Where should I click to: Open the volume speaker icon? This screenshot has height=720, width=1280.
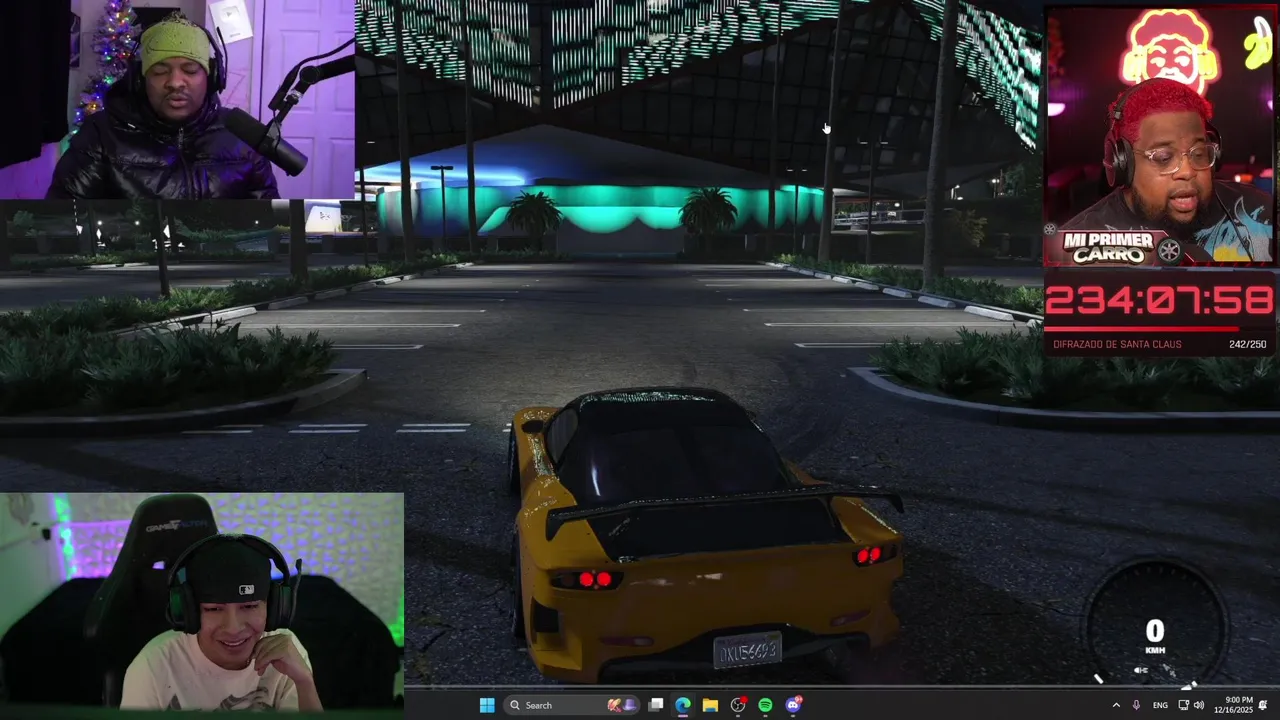coord(1199,705)
